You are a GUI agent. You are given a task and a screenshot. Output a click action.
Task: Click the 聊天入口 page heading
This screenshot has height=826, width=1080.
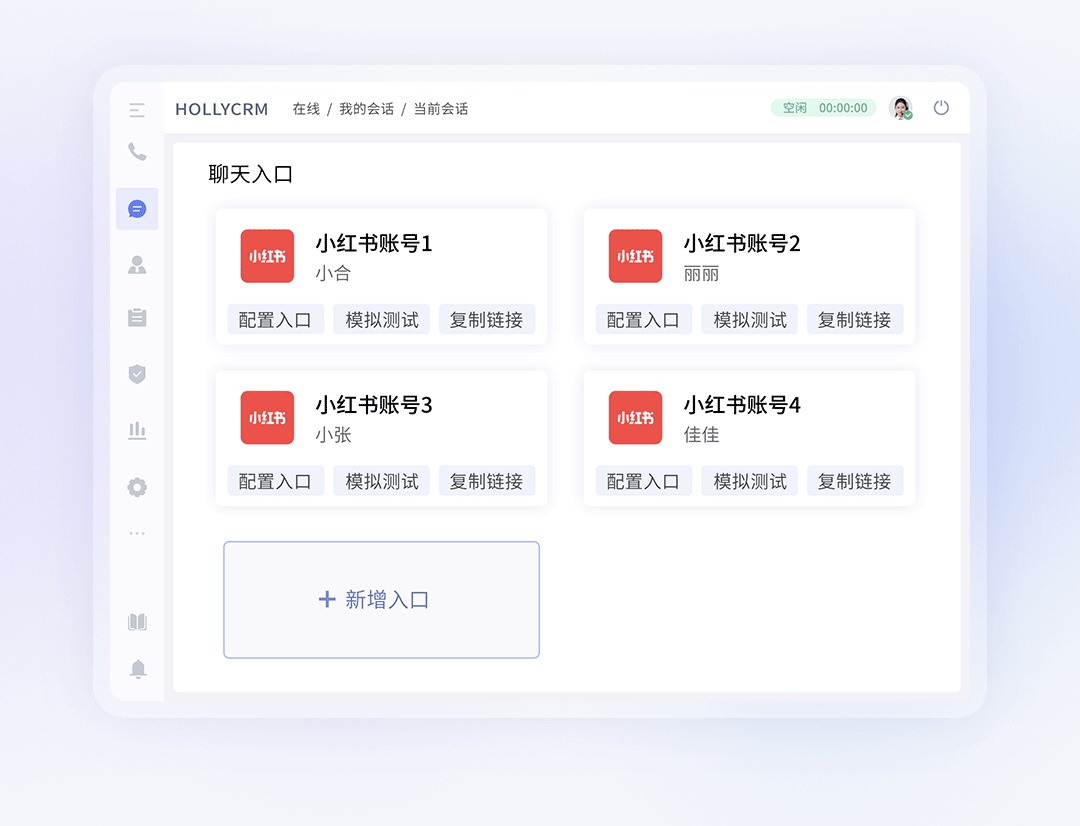point(251,174)
